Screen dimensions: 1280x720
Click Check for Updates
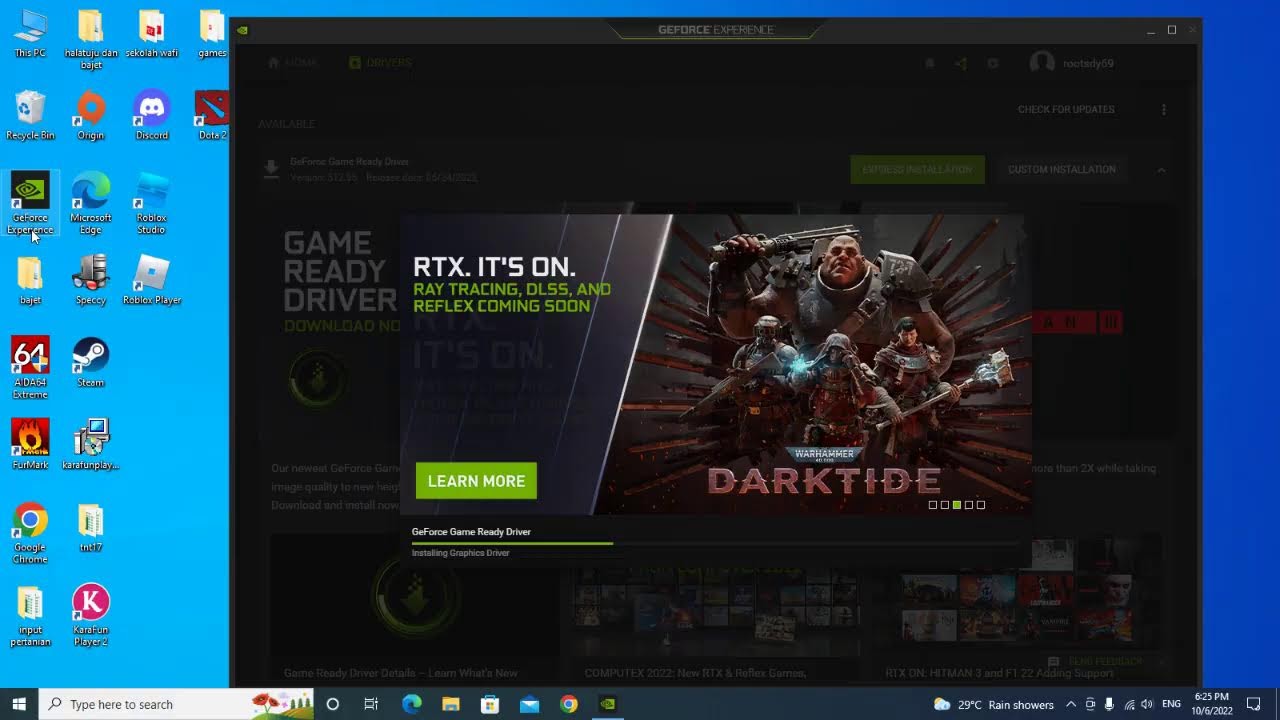[1066, 109]
